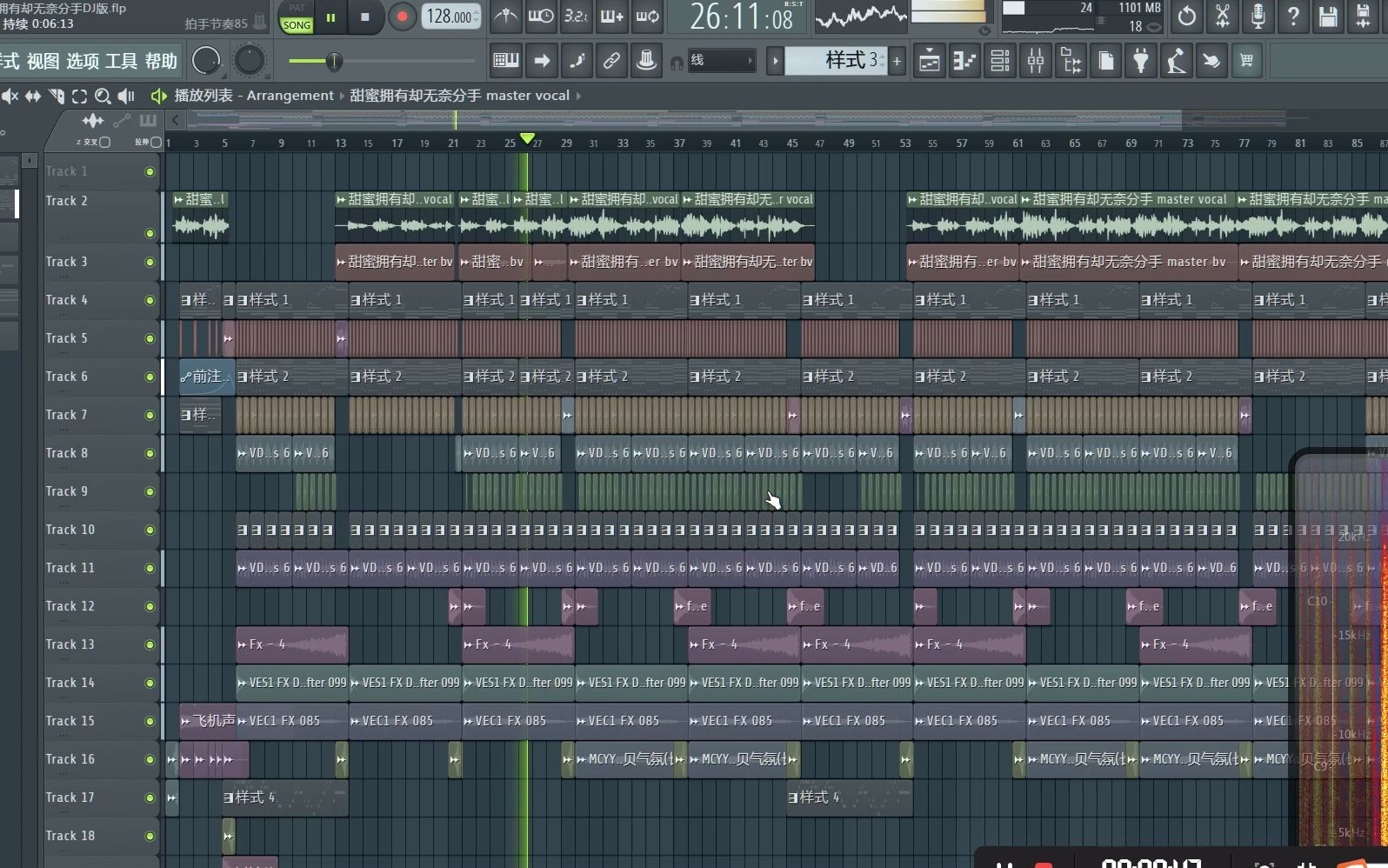Open the Browser view
The image size is (1388, 868).
pyautogui.click(x=1071, y=61)
